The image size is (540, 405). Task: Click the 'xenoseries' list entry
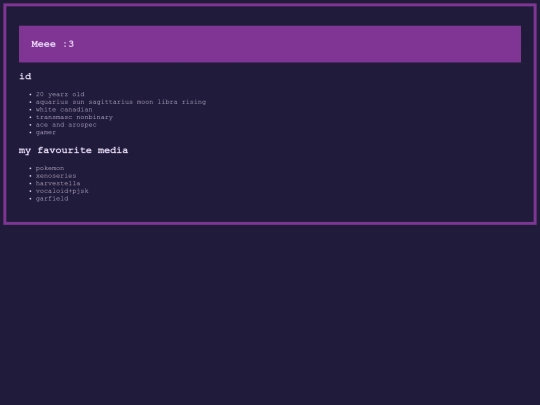click(56, 176)
